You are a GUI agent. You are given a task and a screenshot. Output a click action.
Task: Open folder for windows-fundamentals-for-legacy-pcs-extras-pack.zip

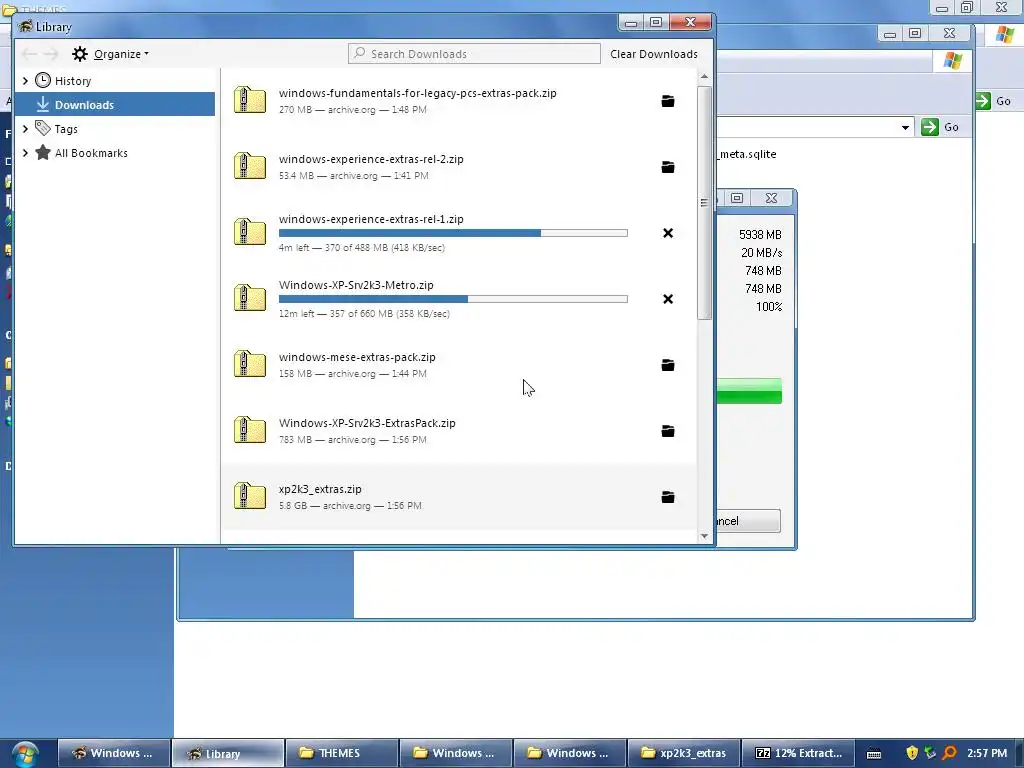667,101
